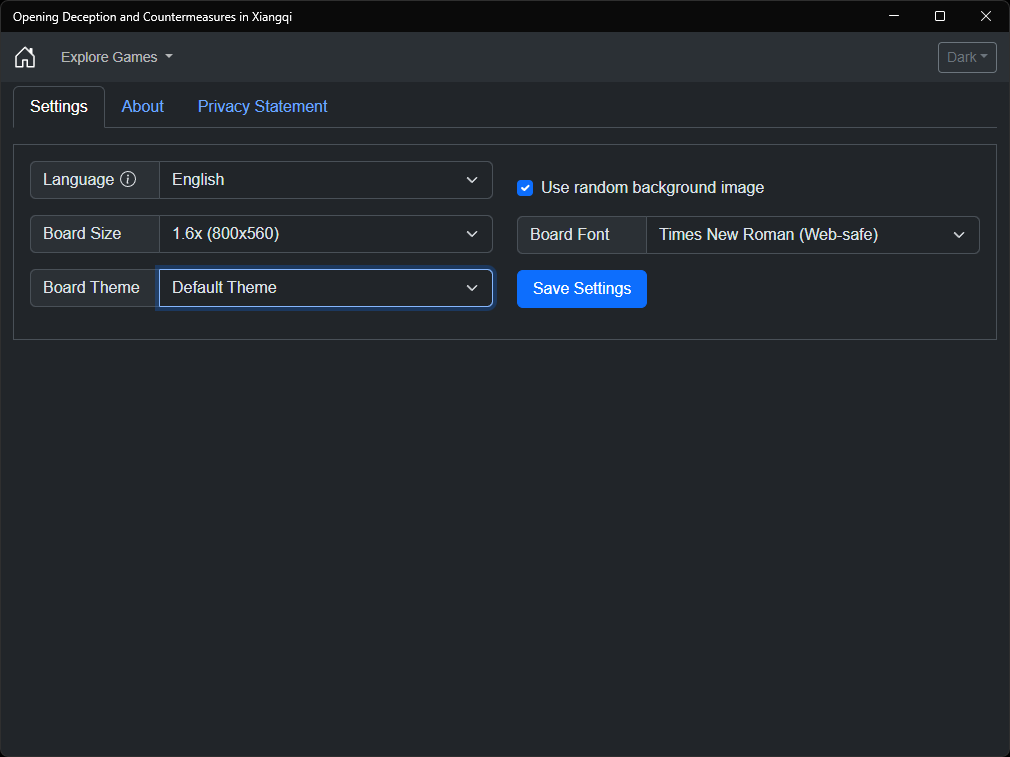This screenshot has width=1010, height=757.
Task: Open the Default Theme board theme dropdown
Action: point(326,288)
